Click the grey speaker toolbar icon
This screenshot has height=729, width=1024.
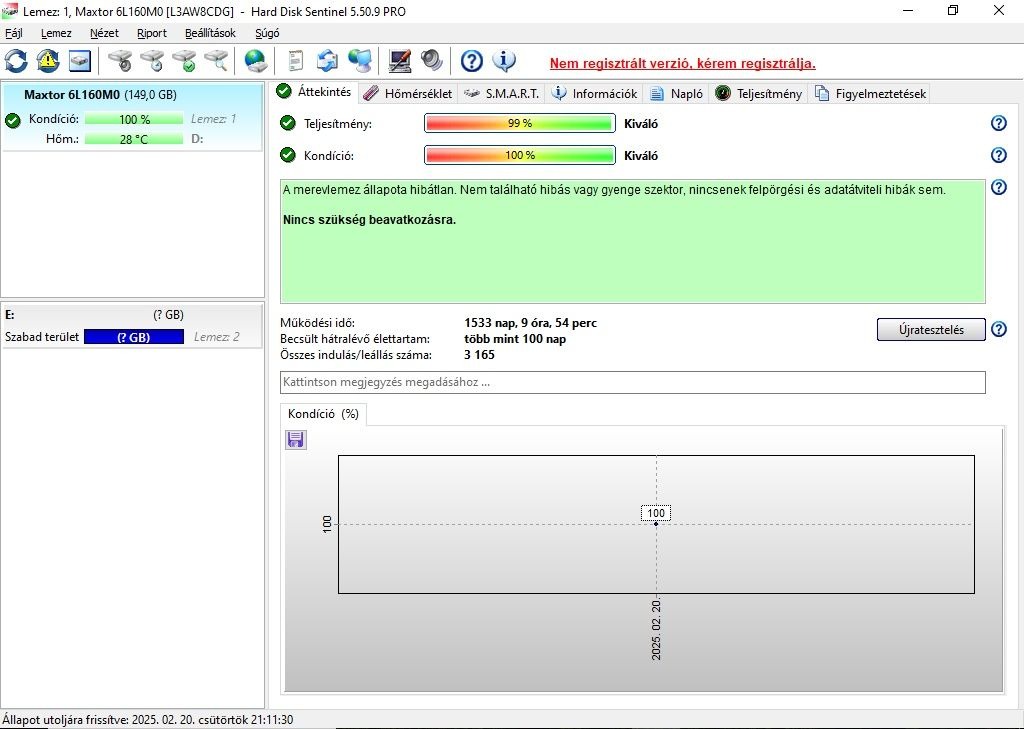pyautogui.click(x=432, y=61)
